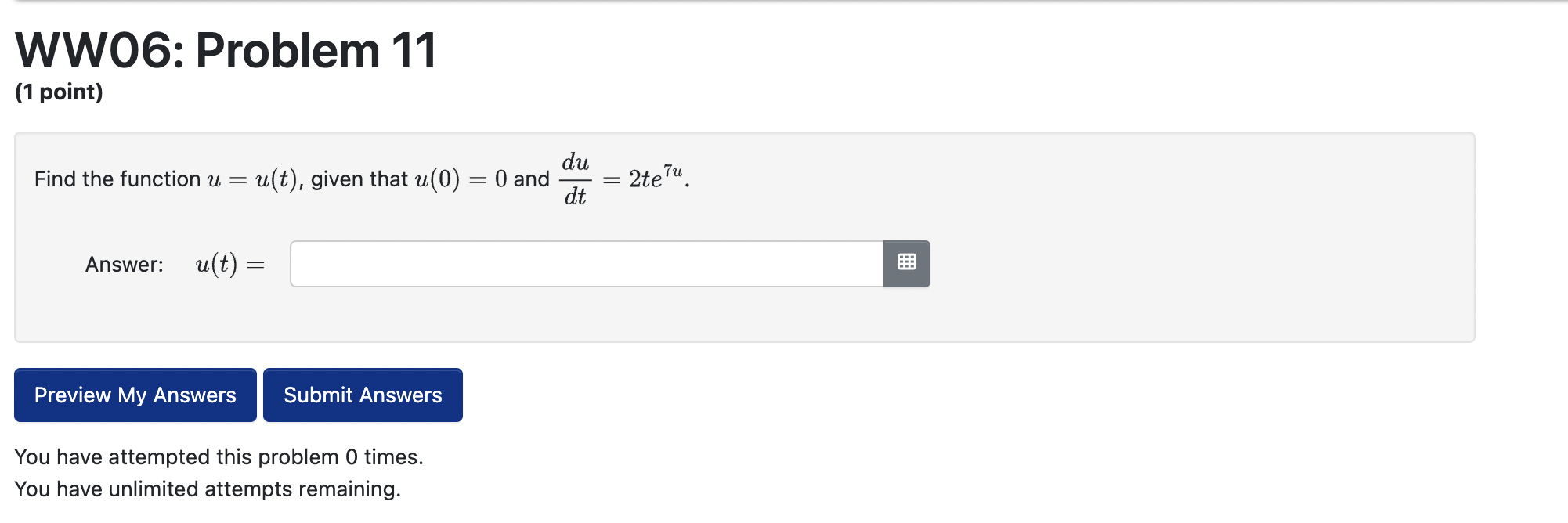The height and width of the screenshot is (523, 1568).
Task: Click the problem statement text area
Action: coord(360,179)
